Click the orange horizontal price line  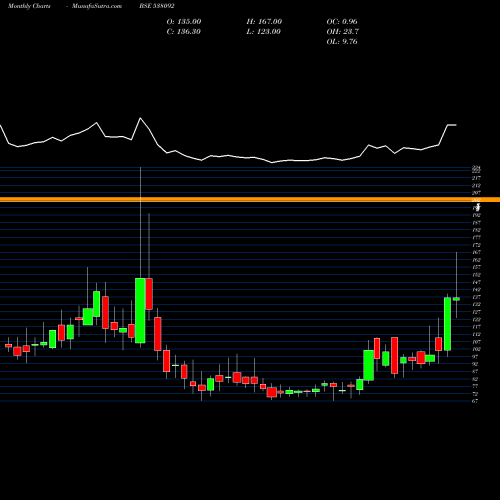coord(250,200)
